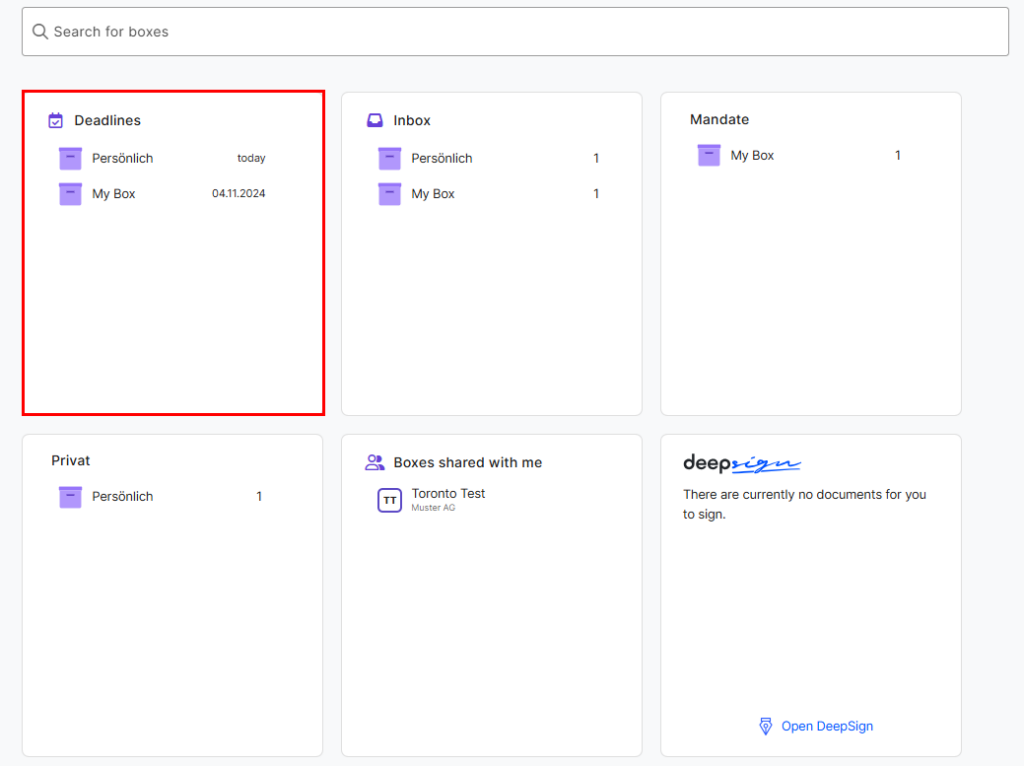Click the box icon next to Persönlich in Inbox

point(388,158)
